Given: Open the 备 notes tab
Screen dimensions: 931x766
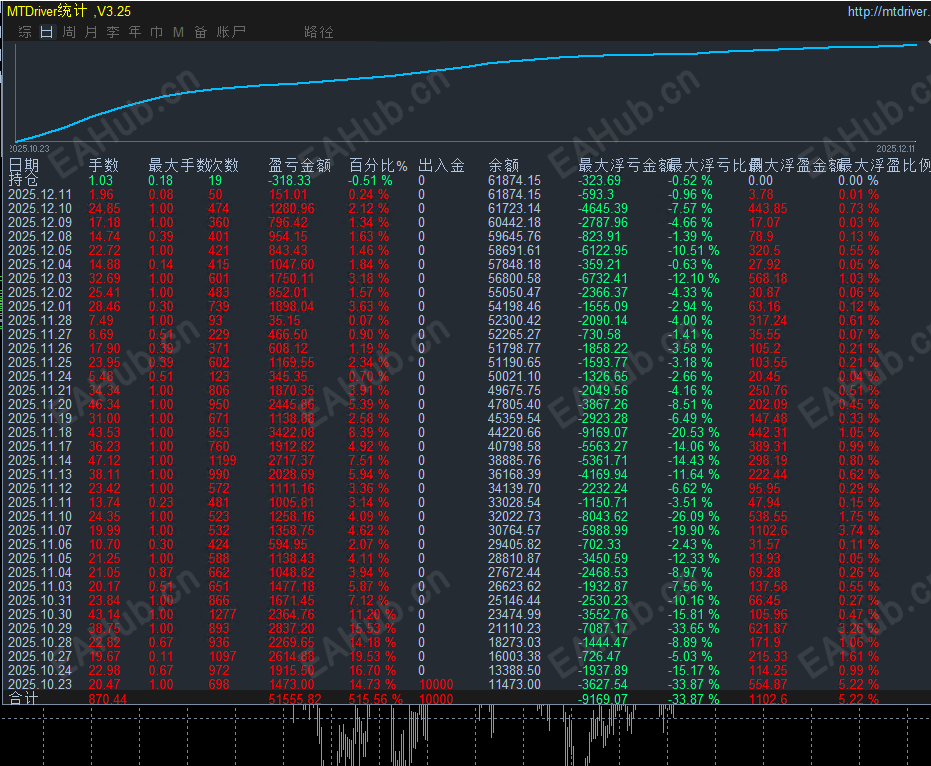Looking at the screenshot, I should 201,32.
